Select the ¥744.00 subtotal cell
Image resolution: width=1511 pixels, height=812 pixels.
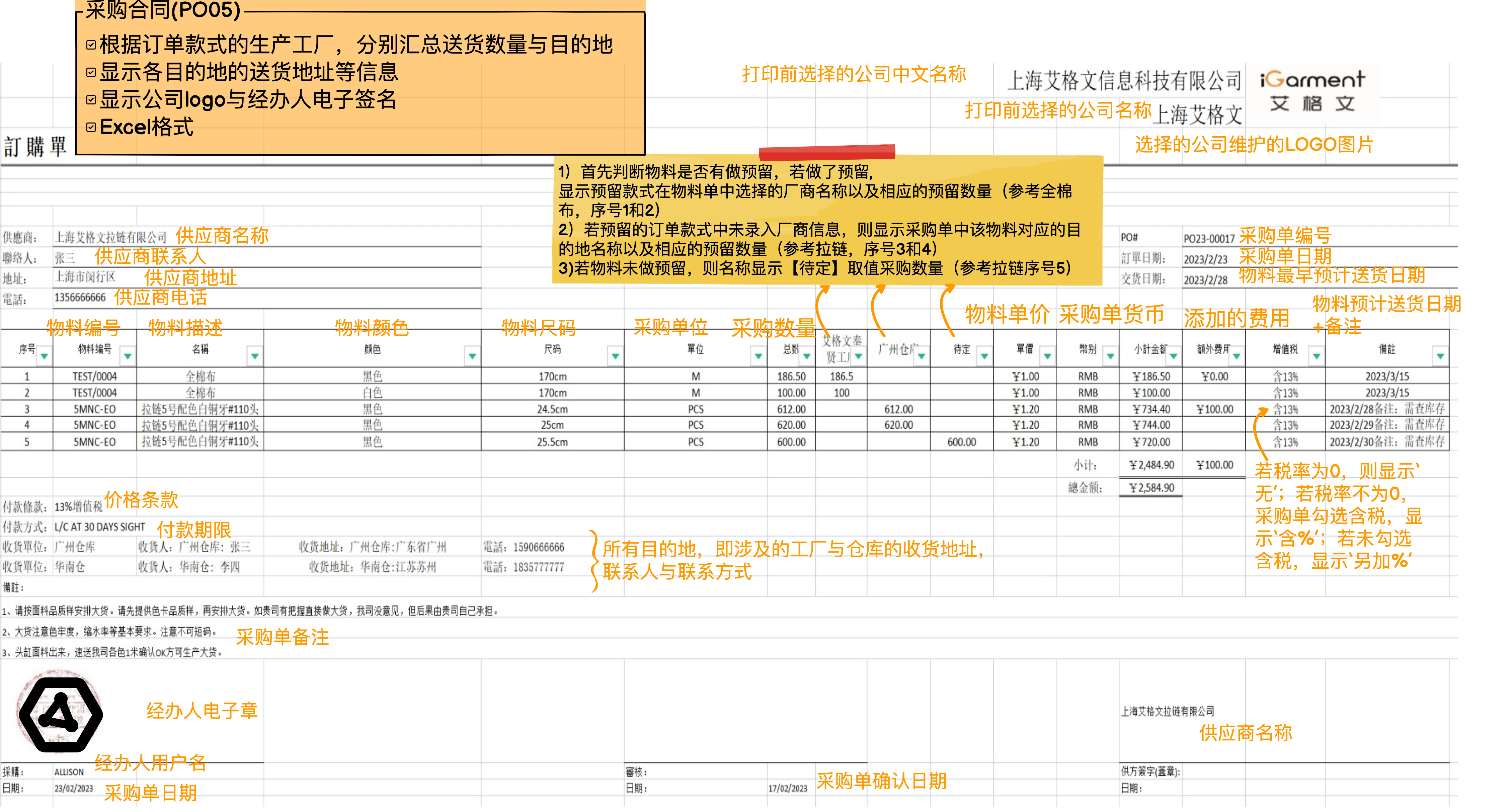click(1151, 425)
